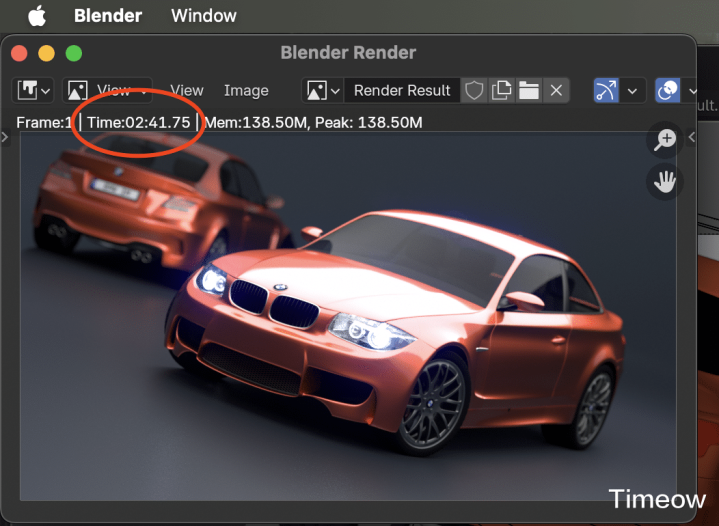The image size is (719, 526).
Task: Open the View mode dropdown beside the image icon
Action: pyautogui.click(x=107, y=90)
